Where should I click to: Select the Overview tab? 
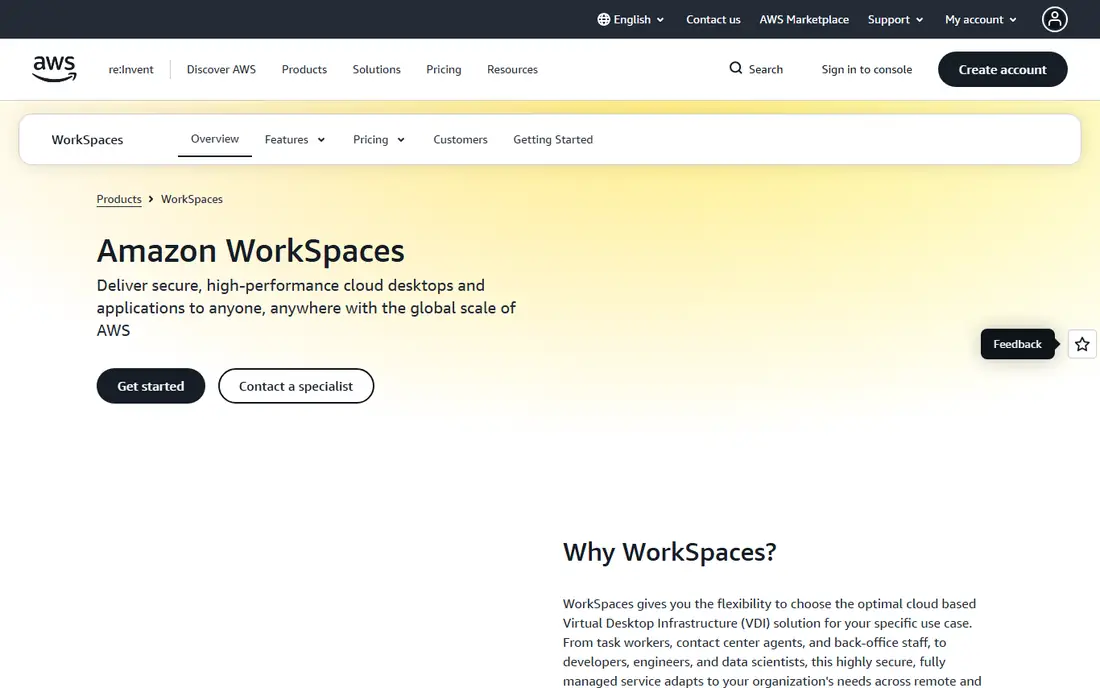pyautogui.click(x=215, y=139)
